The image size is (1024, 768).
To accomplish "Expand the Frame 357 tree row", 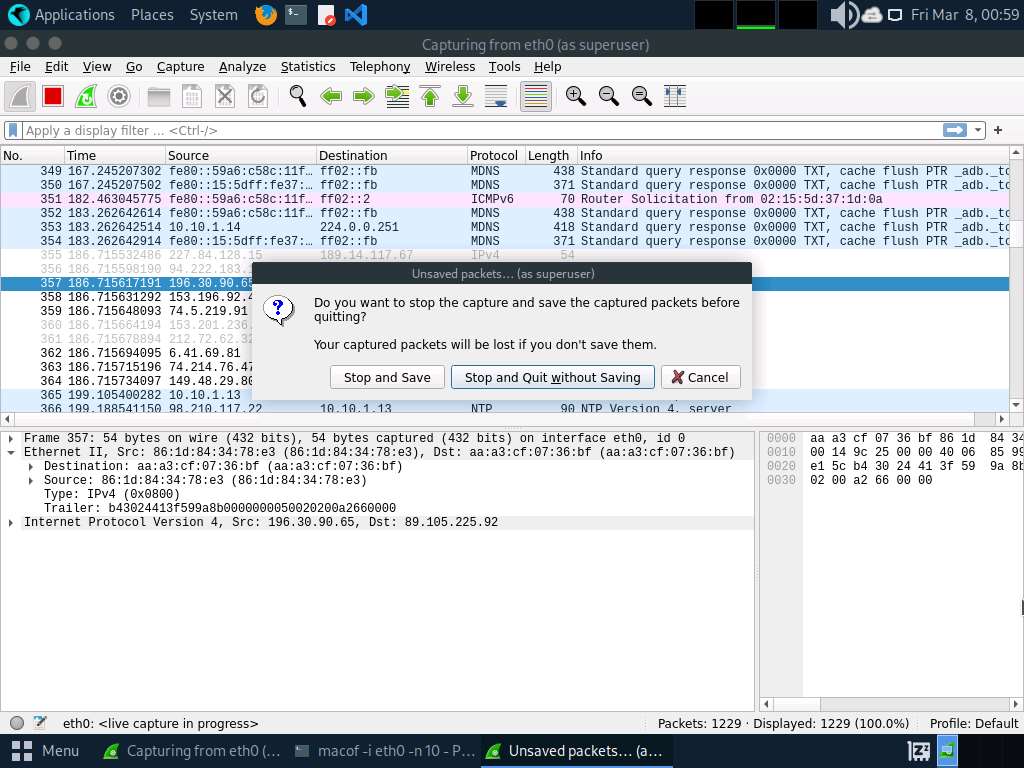I will pos(11,438).
